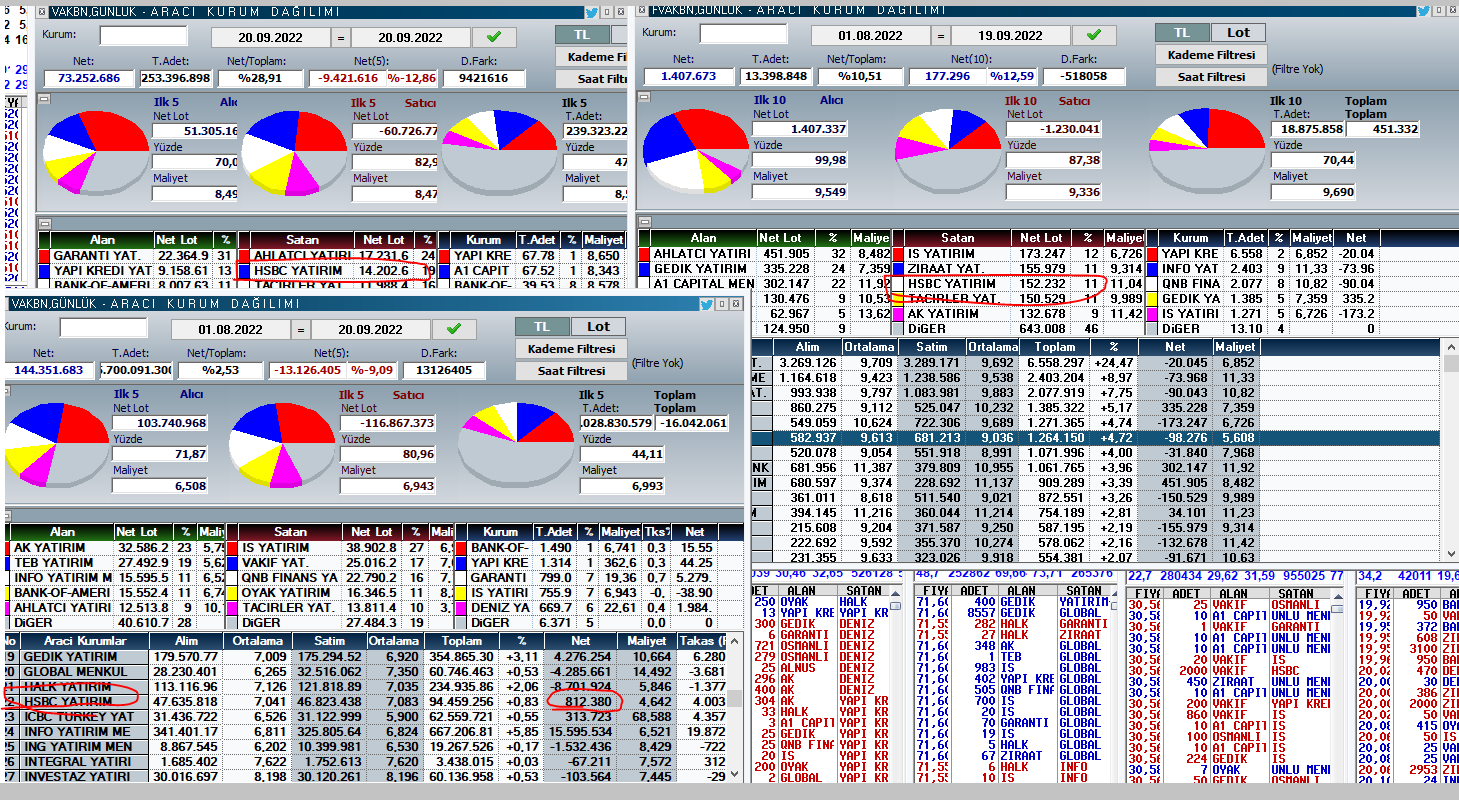The width and height of the screenshot is (1459, 800).
Task: Apply dates with green checkmark in the 20.09.2022 single-day window
Action: pos(493,38)
